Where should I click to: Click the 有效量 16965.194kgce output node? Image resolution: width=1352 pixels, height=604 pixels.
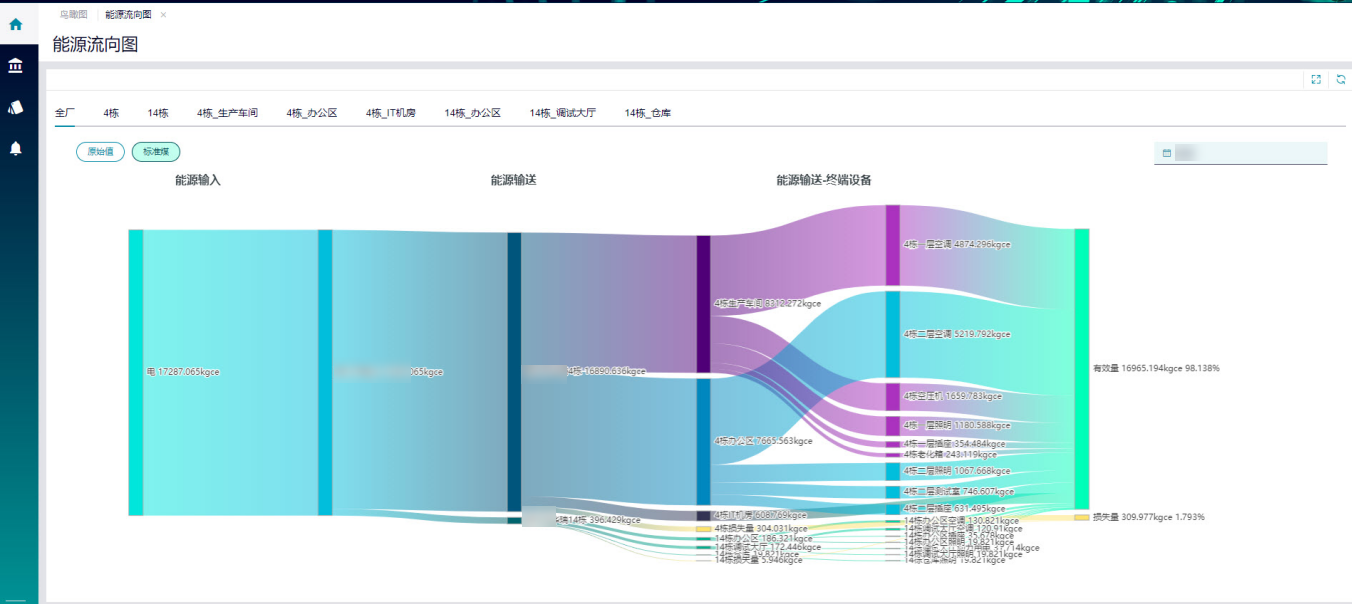click(x=1081, y=368)
